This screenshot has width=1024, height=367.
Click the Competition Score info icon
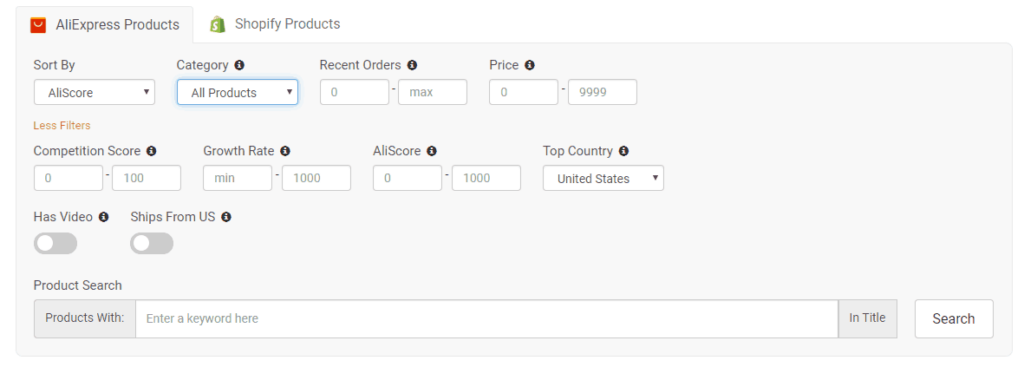click(x=152, y=151)
